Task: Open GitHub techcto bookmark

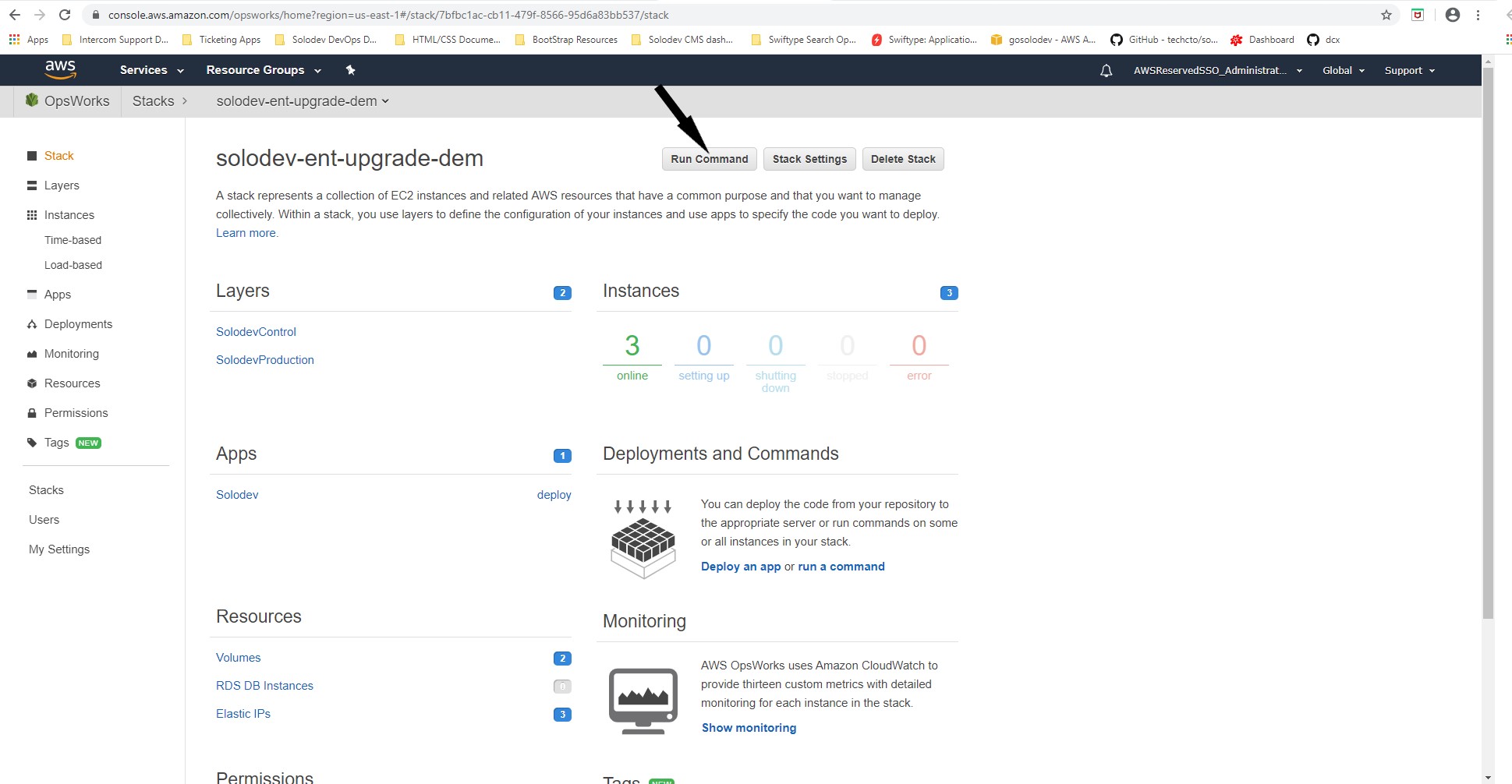Action: 1164,40
